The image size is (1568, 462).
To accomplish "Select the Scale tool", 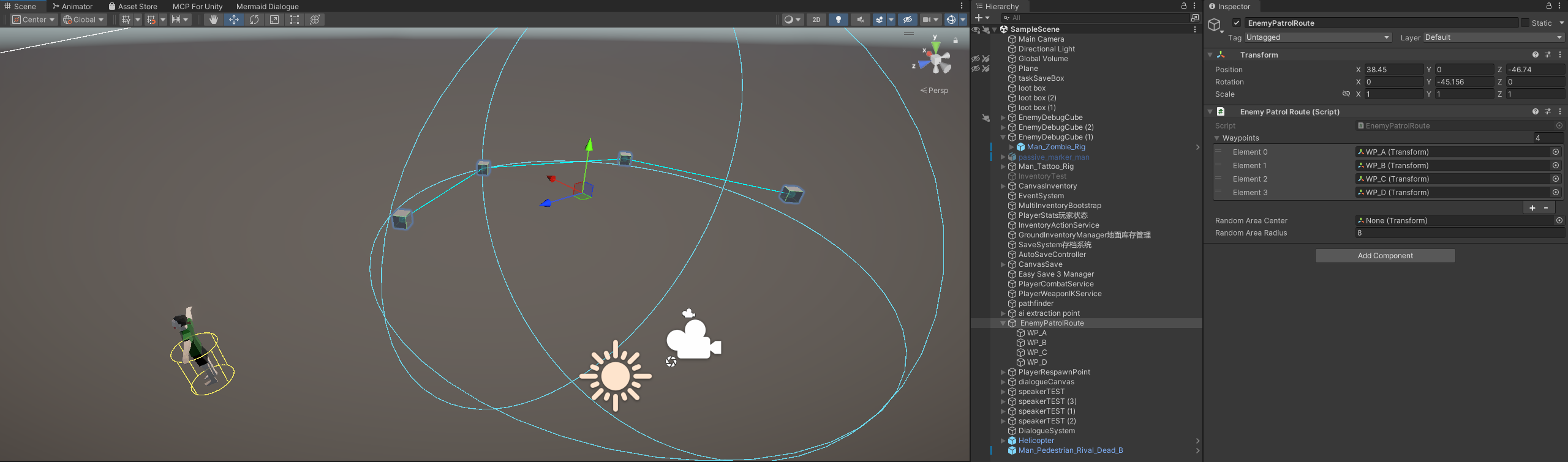I will pos(274,20).
